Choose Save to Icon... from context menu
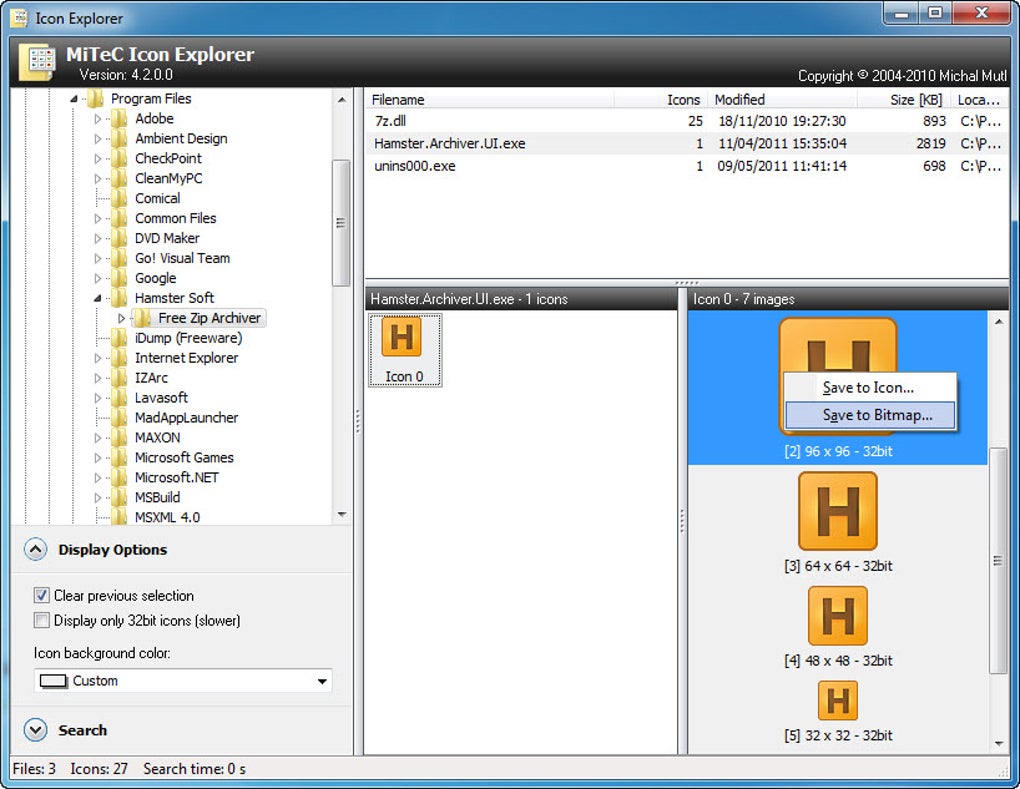 tap(870, 388)
